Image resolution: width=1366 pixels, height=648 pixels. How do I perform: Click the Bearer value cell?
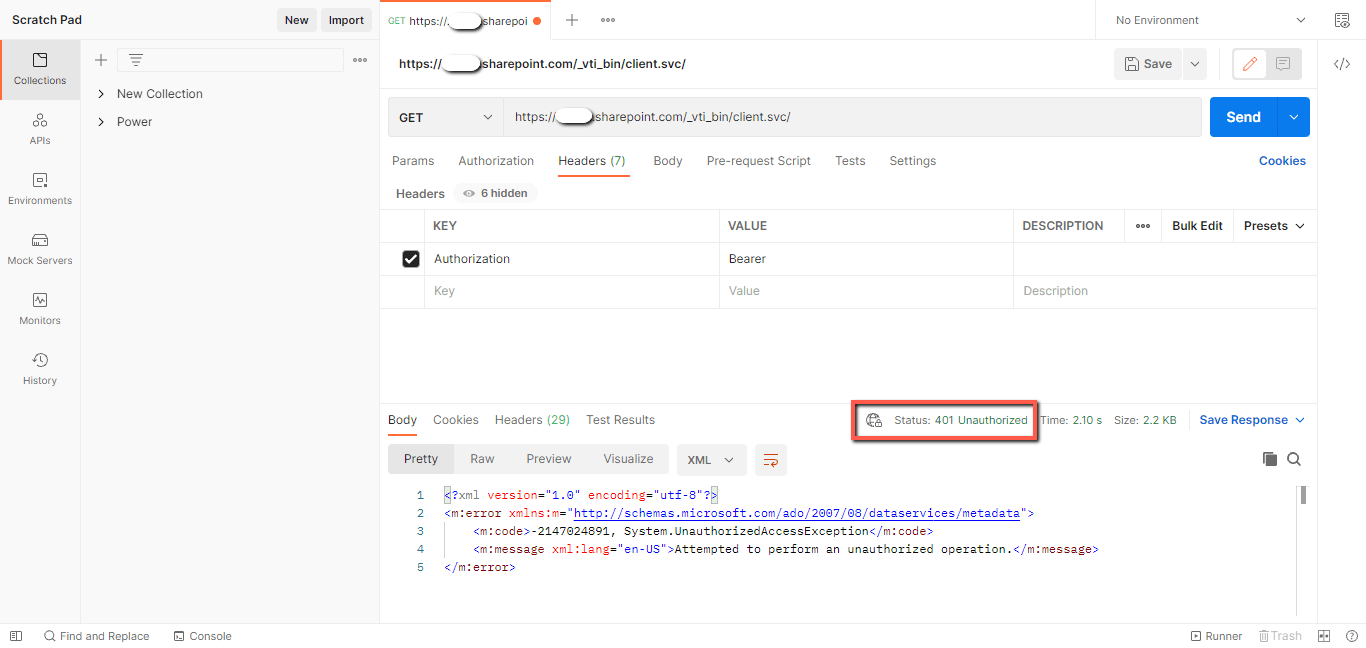coord(866,259)
